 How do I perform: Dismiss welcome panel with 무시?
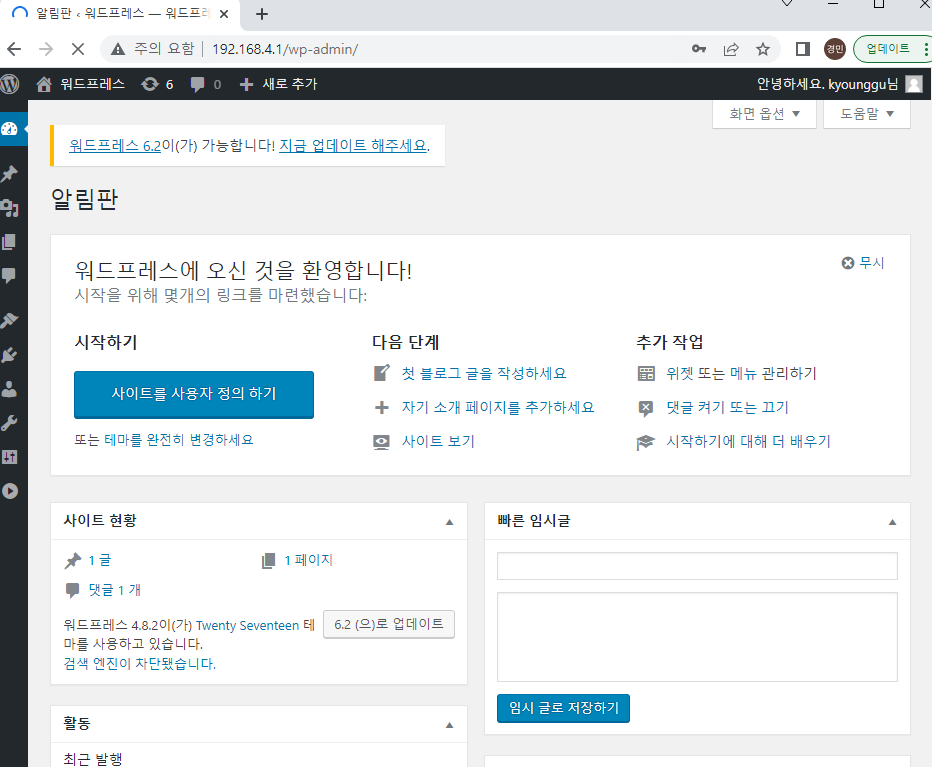pyautogui.click(x=863, y=263)
